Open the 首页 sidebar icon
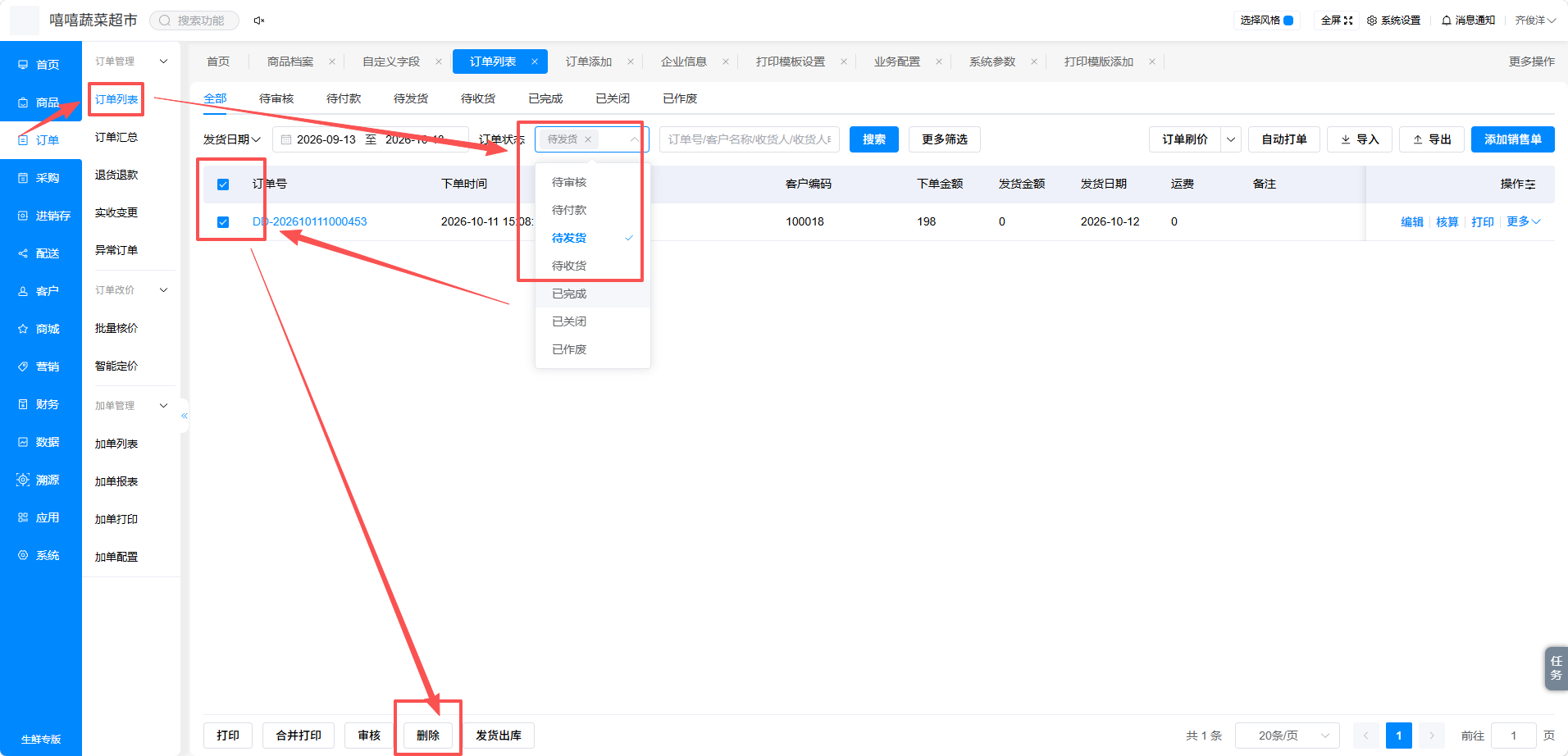Screen dimensions: 1568x756 click(x=23, y=65)
